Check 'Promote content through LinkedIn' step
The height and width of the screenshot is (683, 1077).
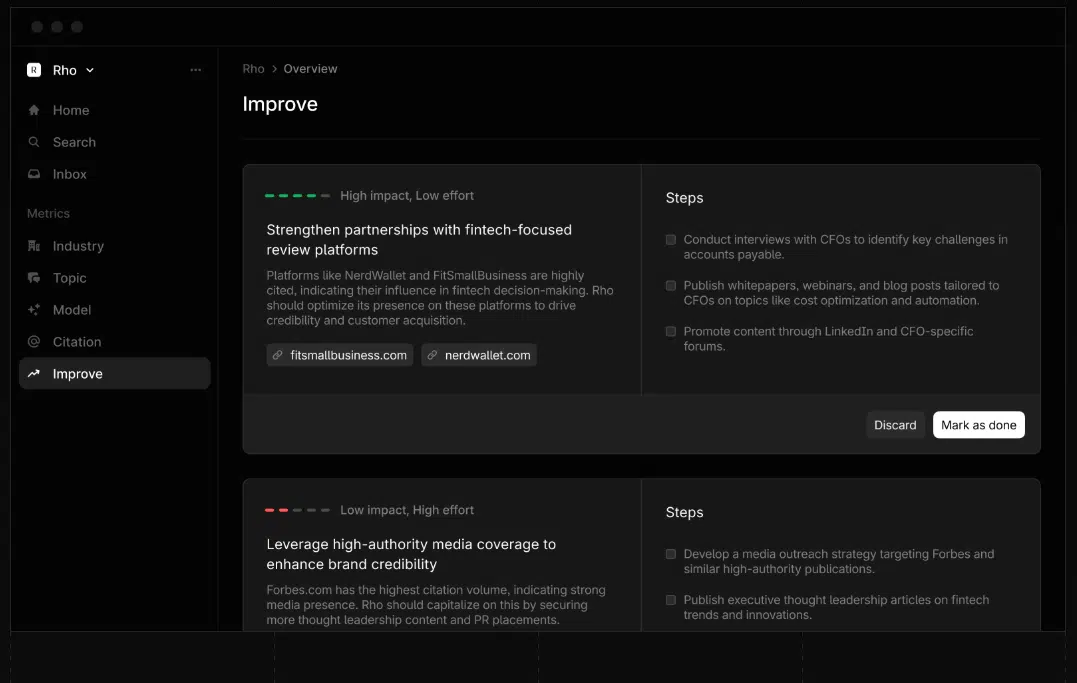click(671, 332)
